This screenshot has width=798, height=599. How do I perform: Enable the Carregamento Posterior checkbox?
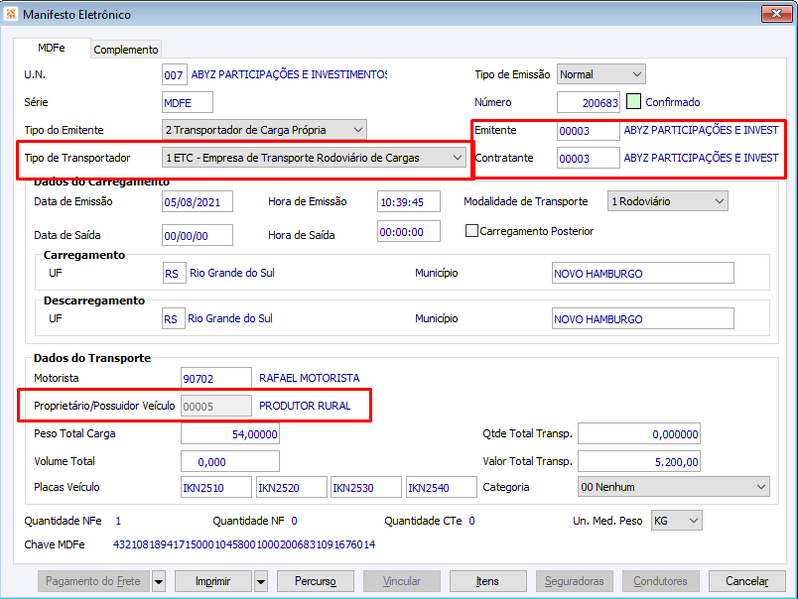[x=471, y=231]
